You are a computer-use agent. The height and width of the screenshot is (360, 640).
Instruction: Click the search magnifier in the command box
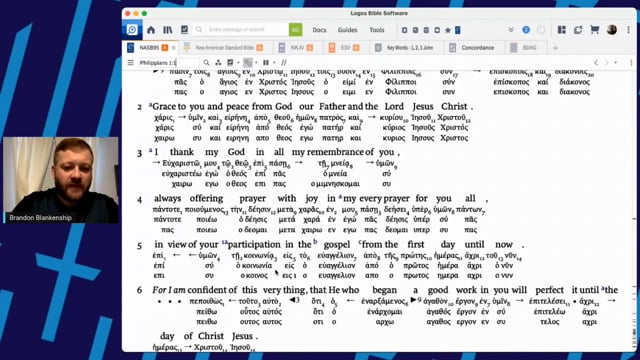point(199,30)
